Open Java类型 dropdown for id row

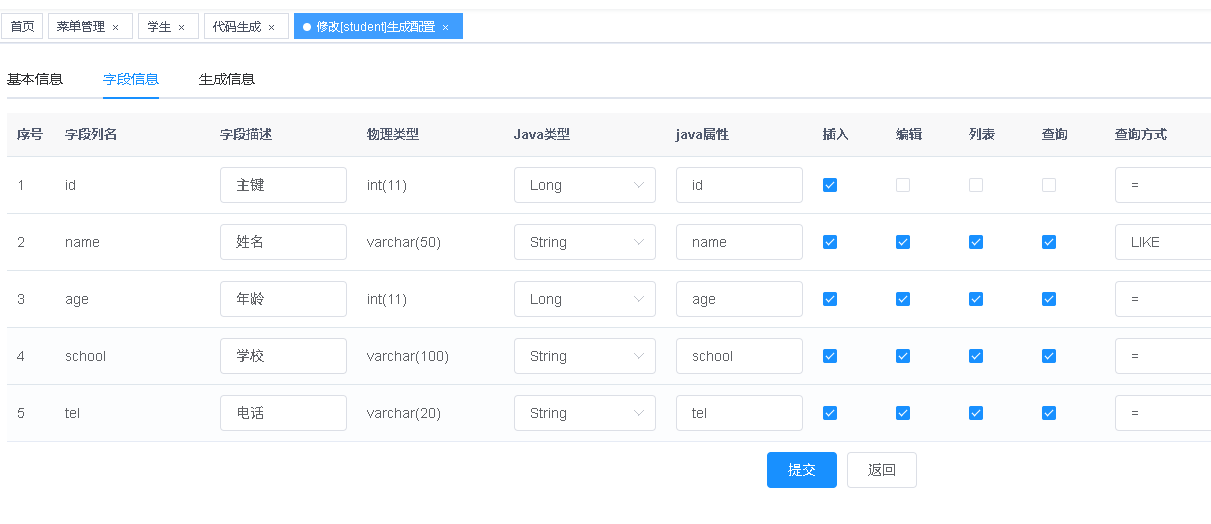584,185
